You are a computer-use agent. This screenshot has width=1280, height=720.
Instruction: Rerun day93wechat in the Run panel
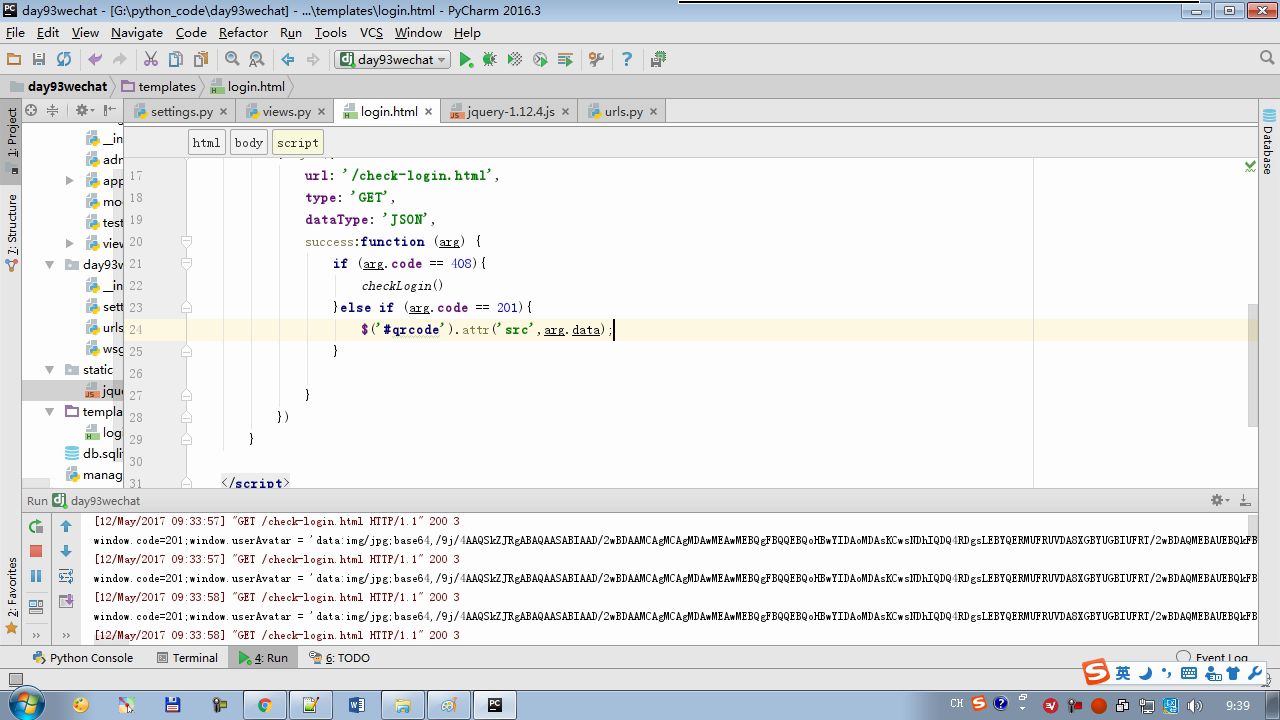[36, 526]
